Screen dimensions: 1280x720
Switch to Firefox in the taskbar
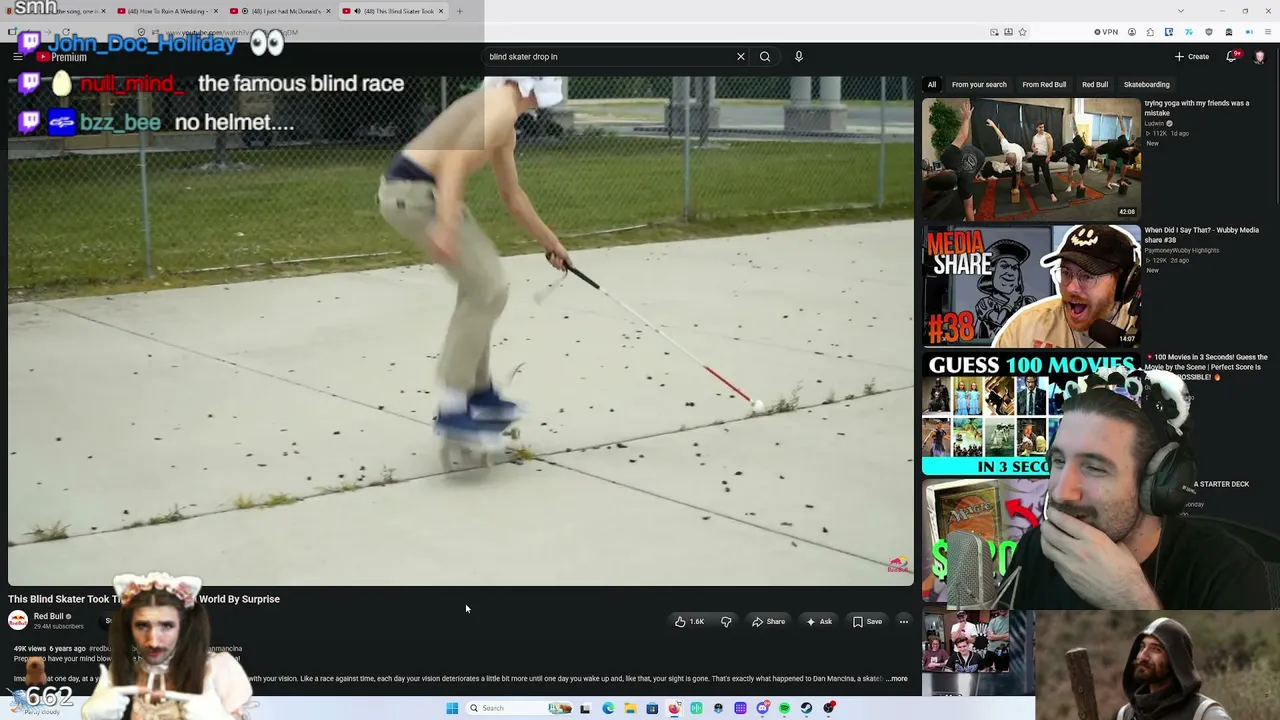tap(674, 708)
